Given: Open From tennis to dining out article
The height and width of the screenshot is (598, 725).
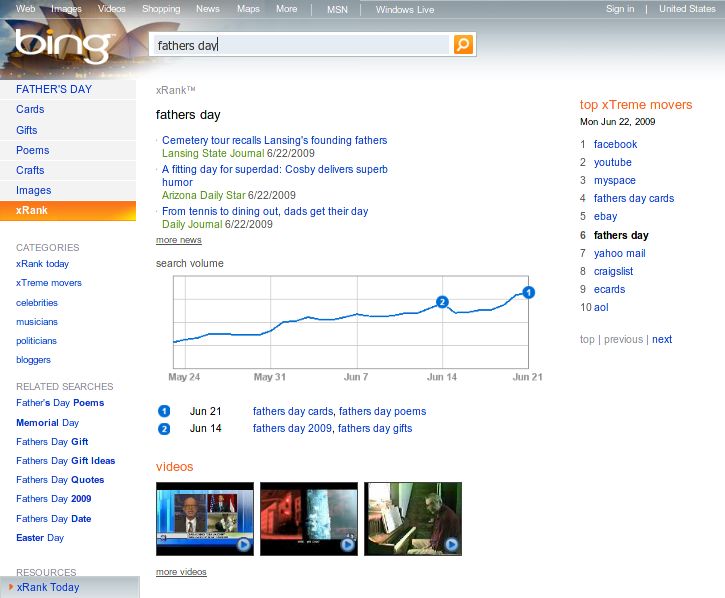Looking at the screenshot, I should [265, 211].
